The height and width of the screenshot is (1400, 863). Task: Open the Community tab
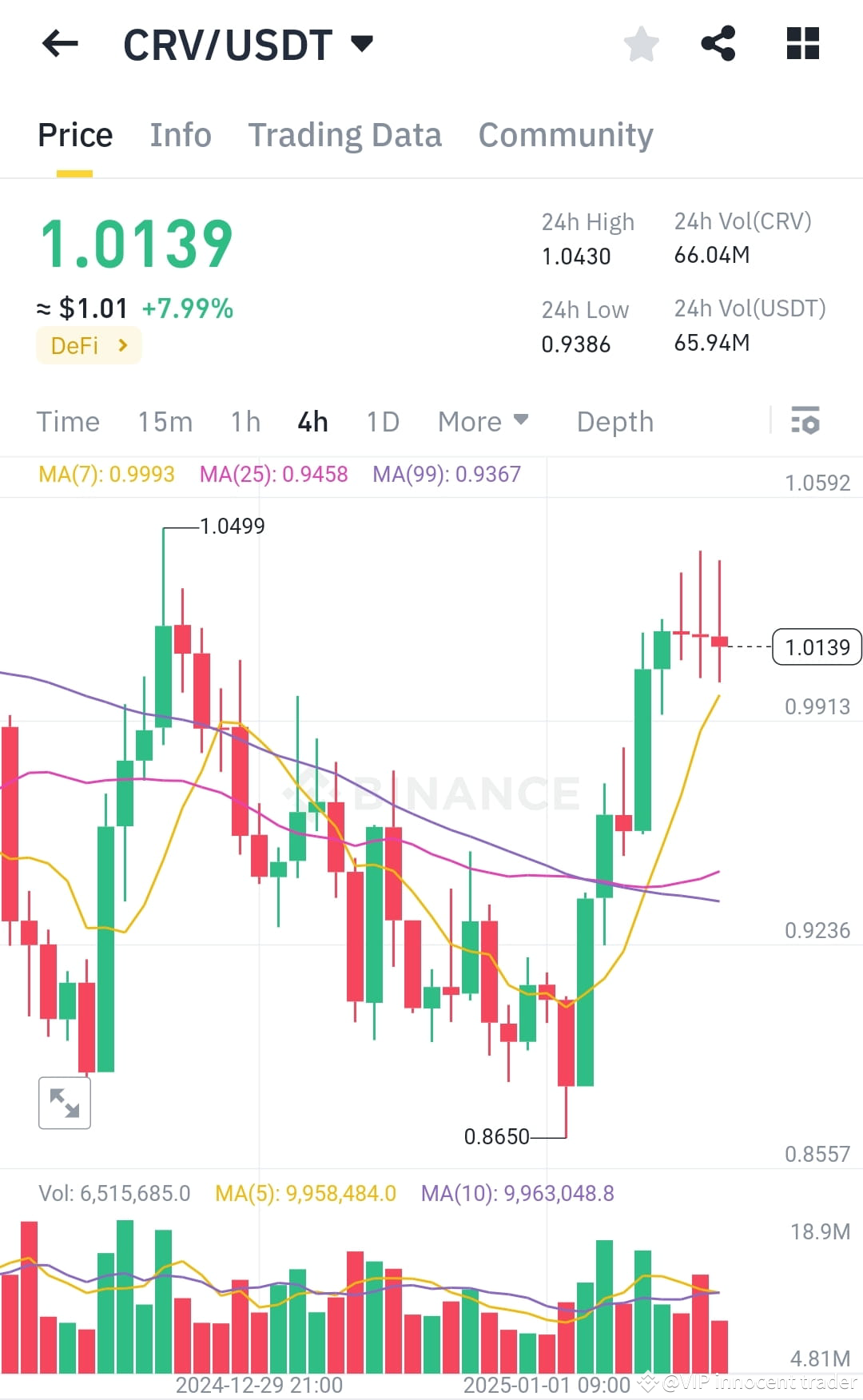tap(565, 134)
